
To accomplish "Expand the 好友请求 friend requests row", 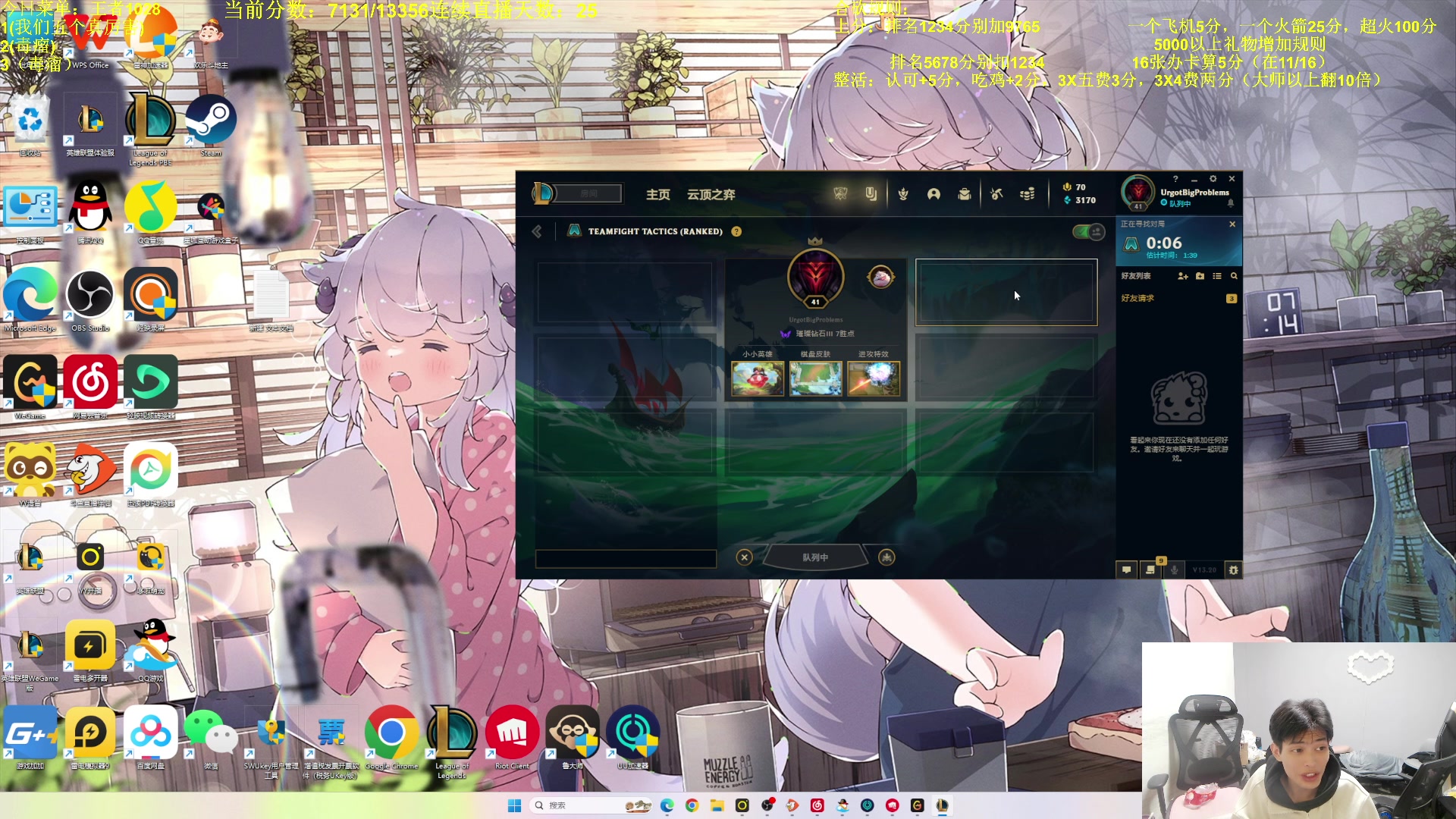I will (x=1178, y=298).
